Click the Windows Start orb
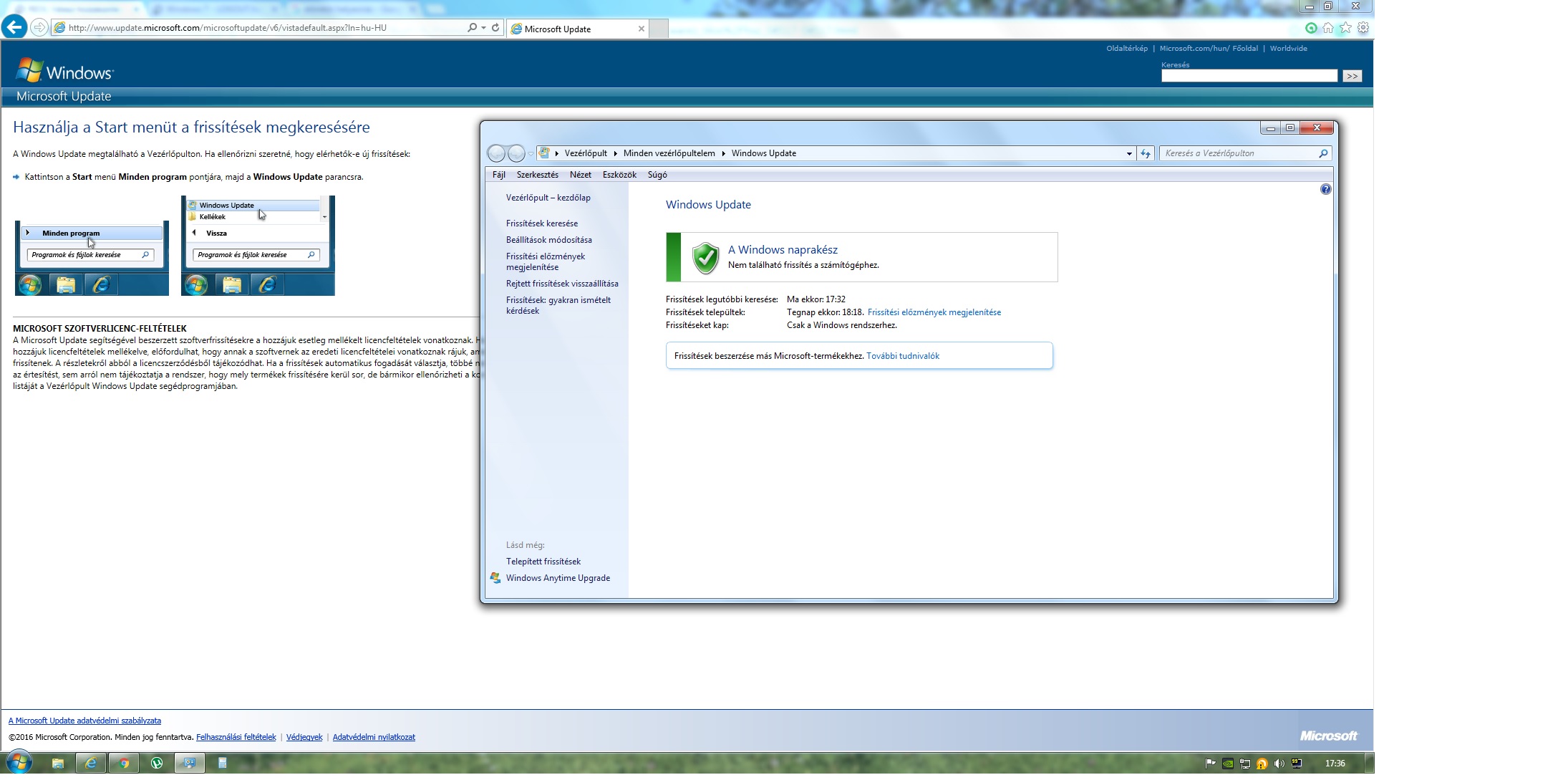Image resolution: width=1568 pixels, height=780 pixels. (19, 763)
